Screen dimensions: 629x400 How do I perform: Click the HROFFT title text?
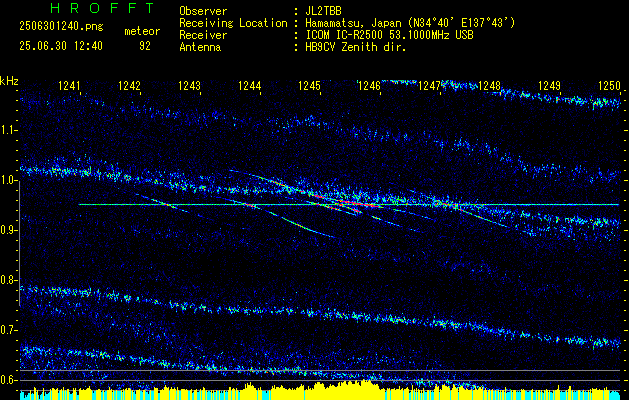click(102, 8)
